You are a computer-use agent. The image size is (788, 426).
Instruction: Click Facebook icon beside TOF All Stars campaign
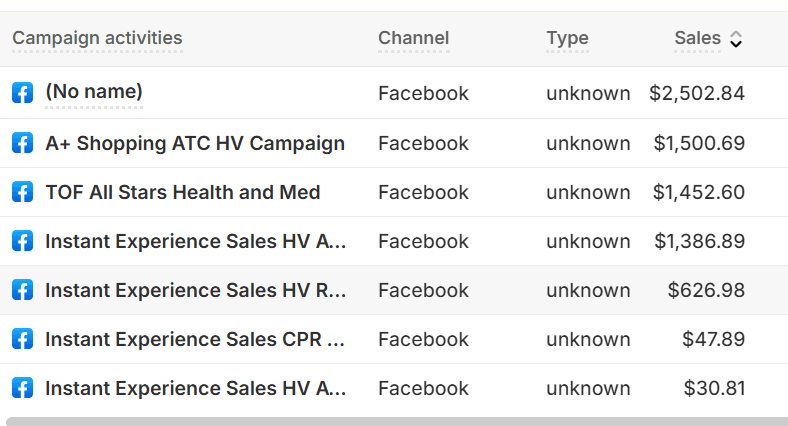click(x=22, y=192)
